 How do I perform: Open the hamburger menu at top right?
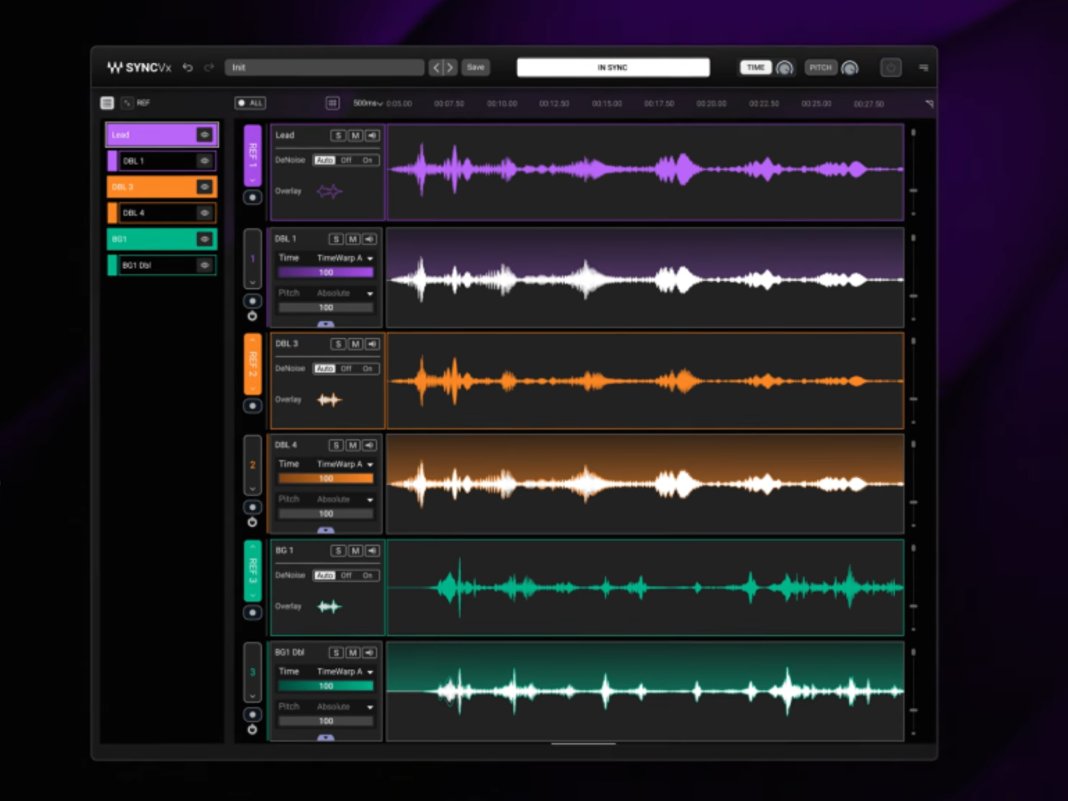[x=922, y=66]
